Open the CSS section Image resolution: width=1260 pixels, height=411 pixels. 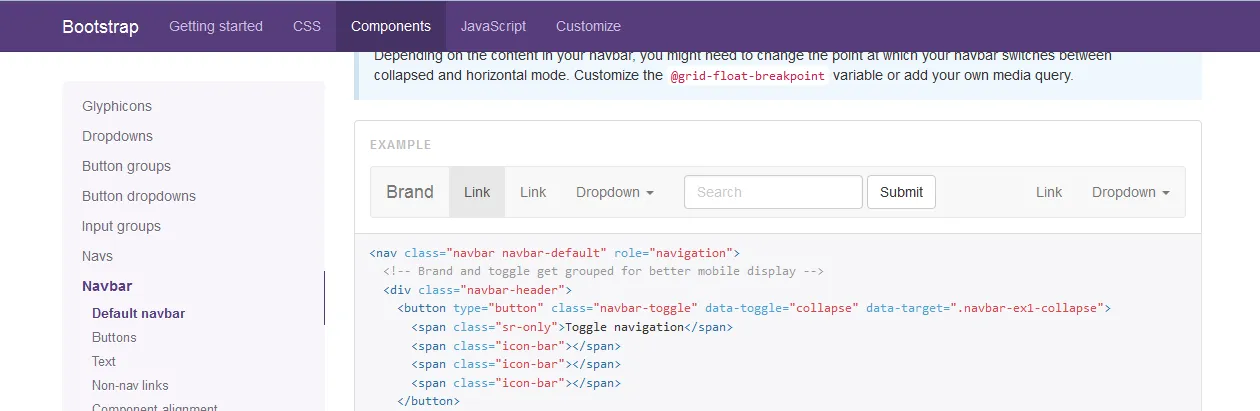coord(307,26)
